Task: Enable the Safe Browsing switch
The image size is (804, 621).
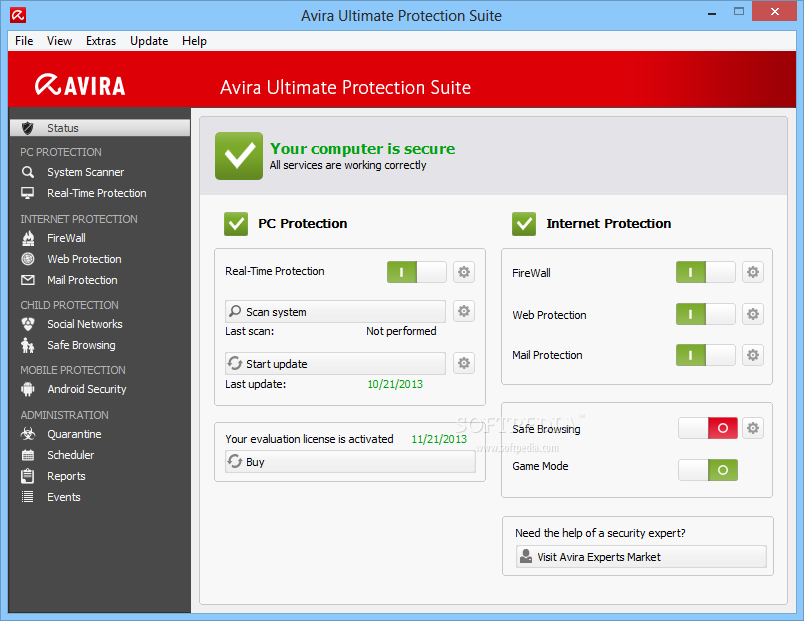Action: click(x=708, y=428)
